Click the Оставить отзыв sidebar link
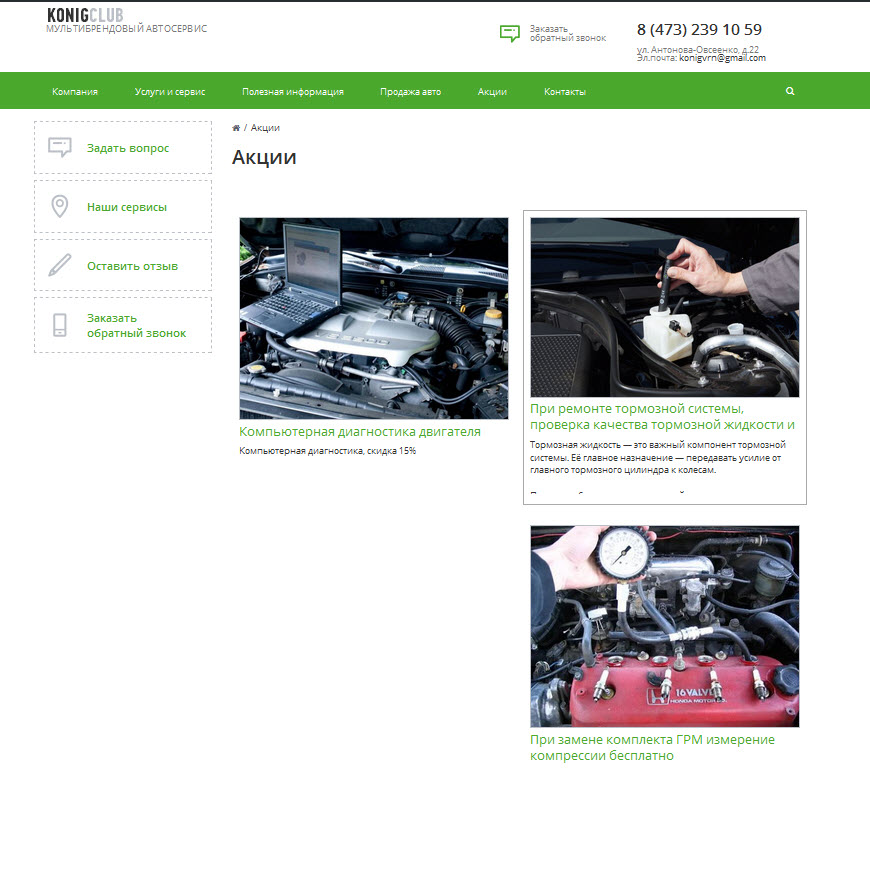 pyautogui.click(x=132, y=266)
